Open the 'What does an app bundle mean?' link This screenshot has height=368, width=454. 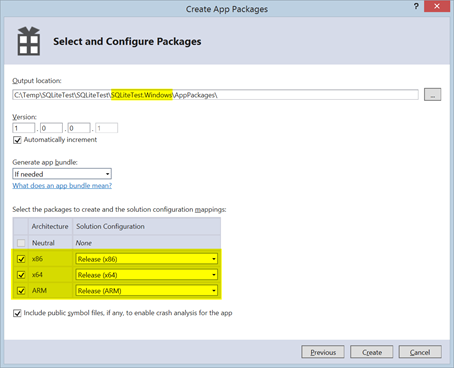click(62, 186)
